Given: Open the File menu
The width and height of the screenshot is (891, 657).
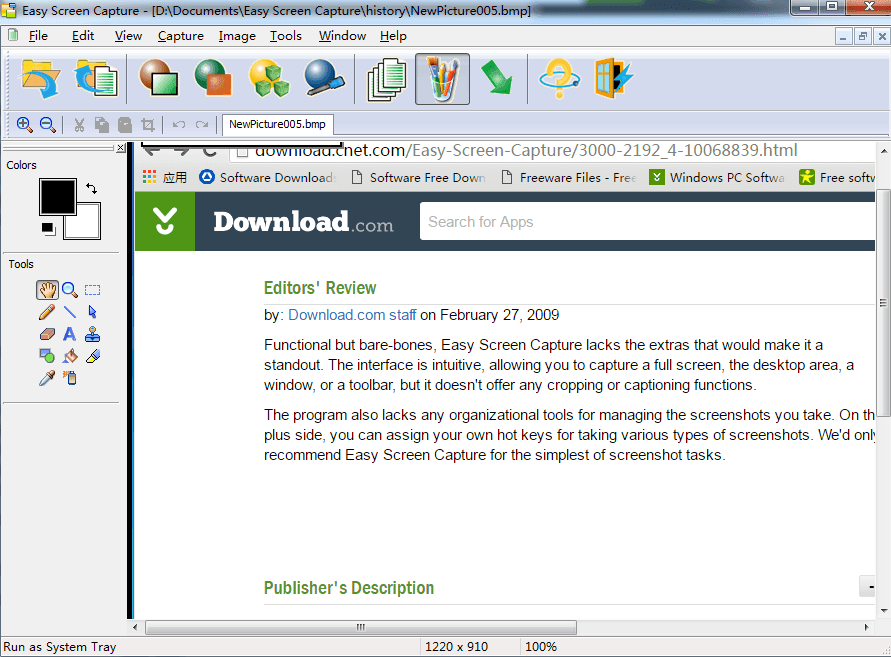Looking at the screenshot, I should (38, 36).
